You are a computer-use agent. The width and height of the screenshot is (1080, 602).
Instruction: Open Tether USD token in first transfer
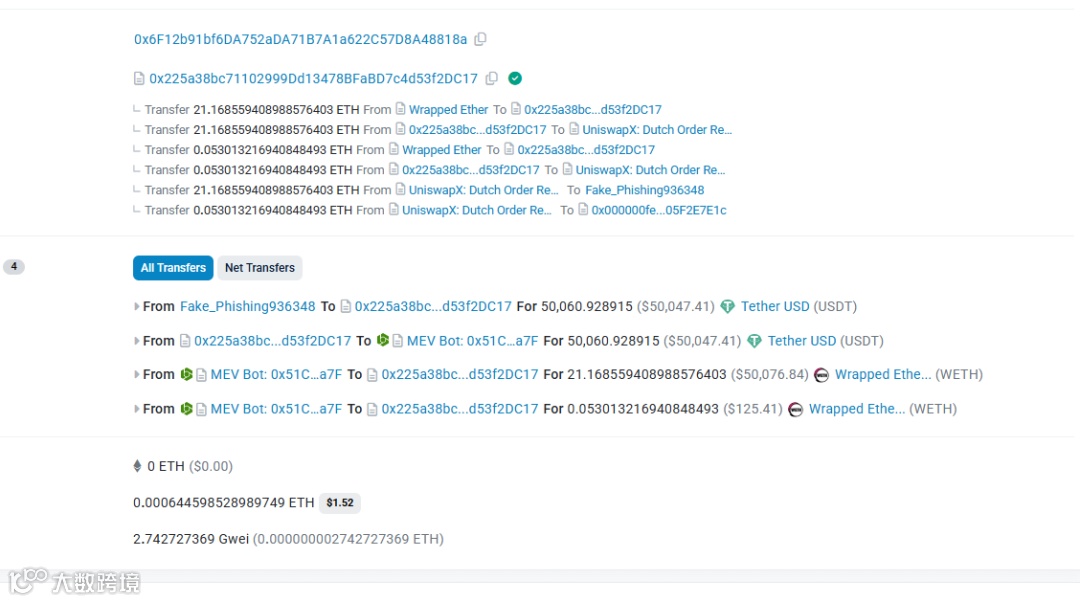coord(775,307)
